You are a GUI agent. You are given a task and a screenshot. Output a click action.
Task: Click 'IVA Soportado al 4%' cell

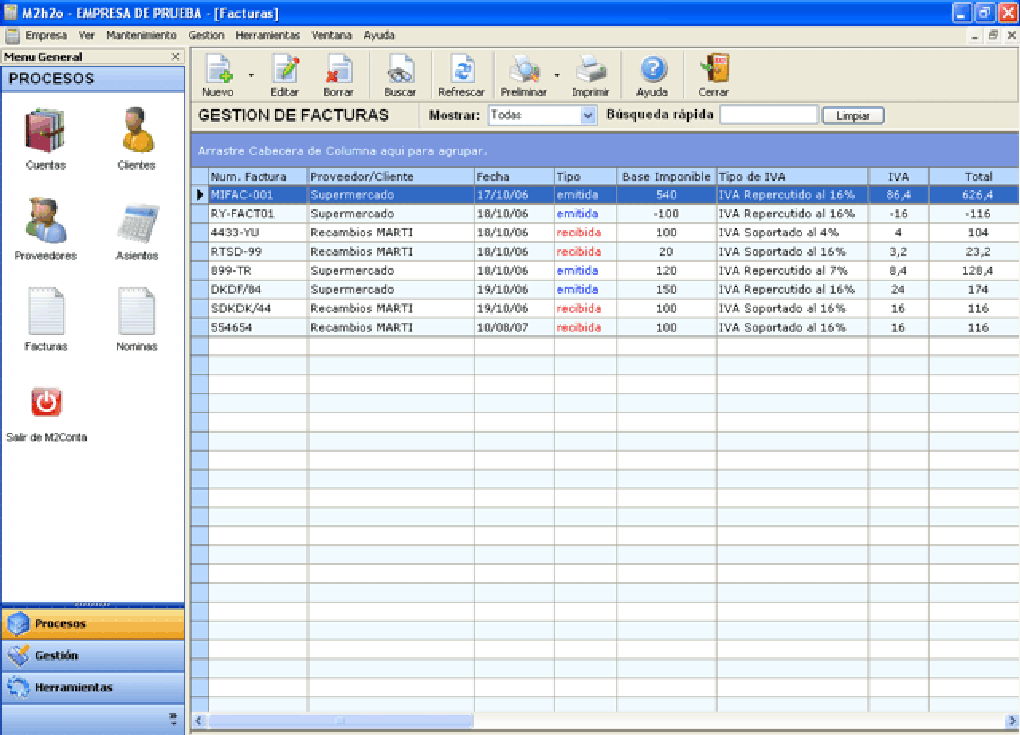click(x=792, y=232)
